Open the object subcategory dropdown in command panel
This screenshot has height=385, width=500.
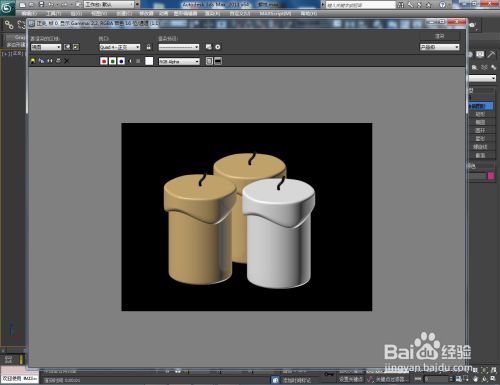[x=482, y=78]
